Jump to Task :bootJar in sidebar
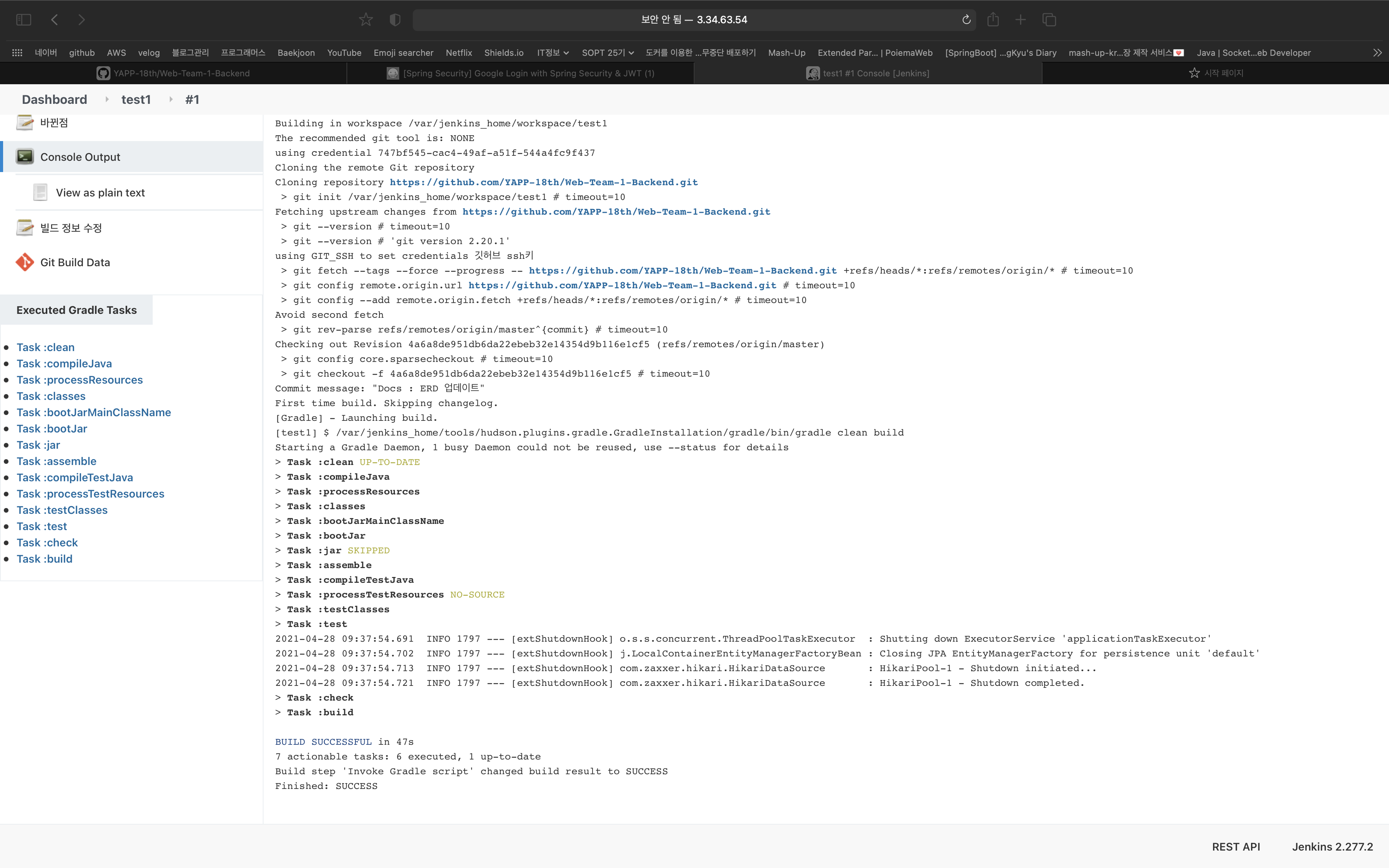The image size is (1389, 868). 52,428
